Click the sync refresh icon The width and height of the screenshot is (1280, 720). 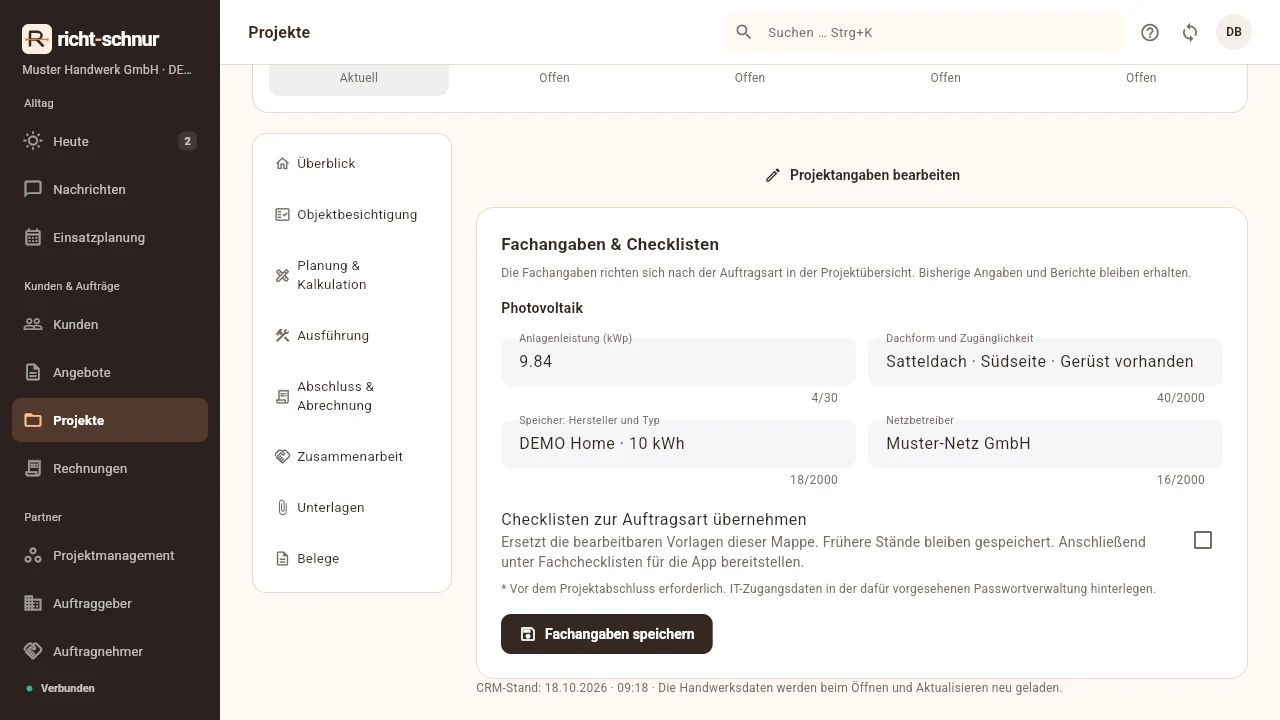1190,32
